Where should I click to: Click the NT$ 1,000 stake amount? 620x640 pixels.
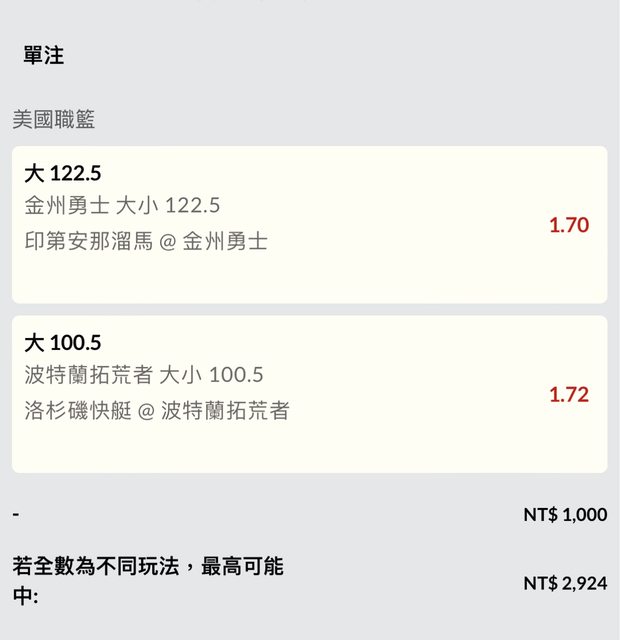[565, 515]
